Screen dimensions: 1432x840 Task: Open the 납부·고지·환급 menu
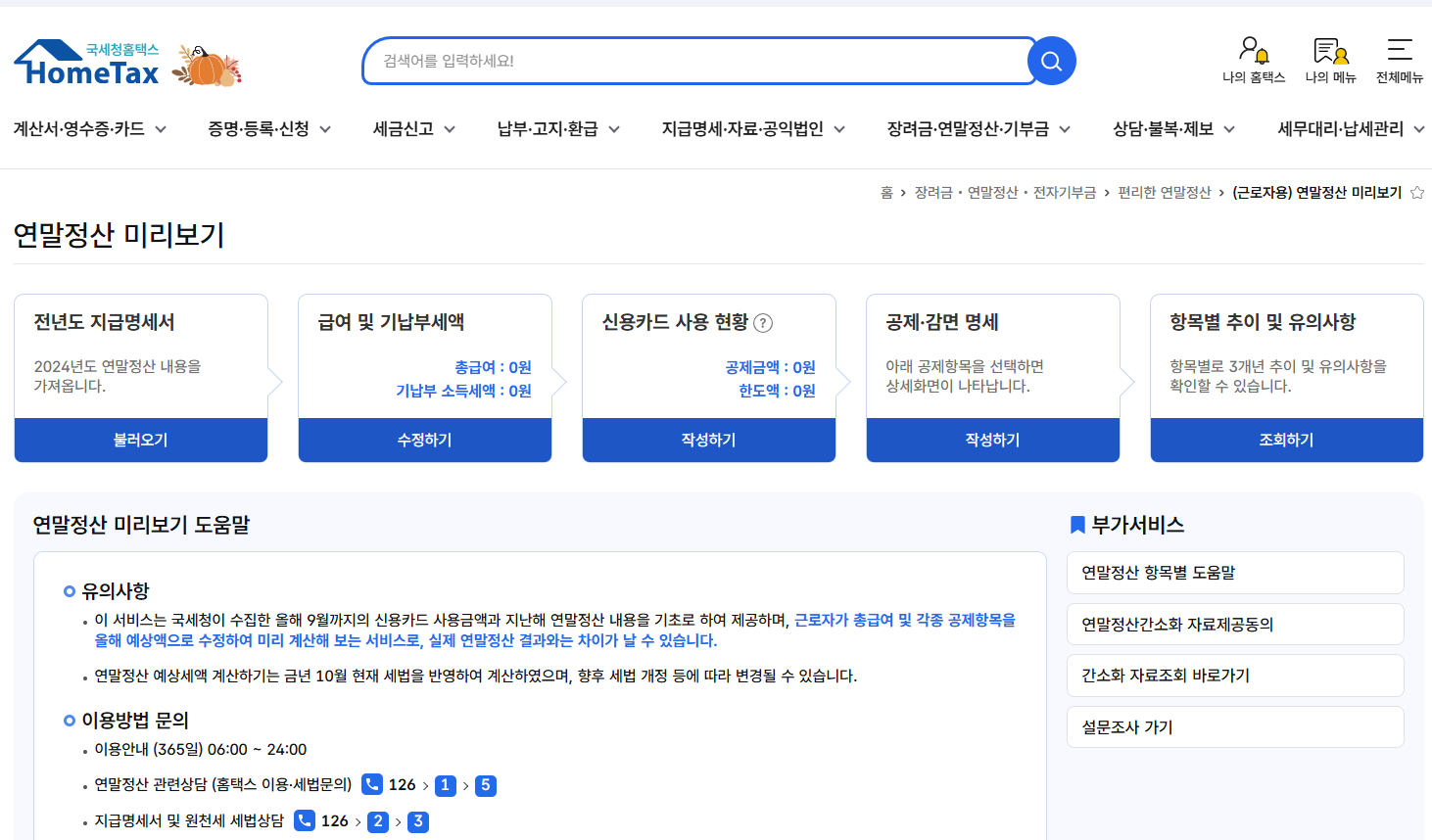(548, 128)
